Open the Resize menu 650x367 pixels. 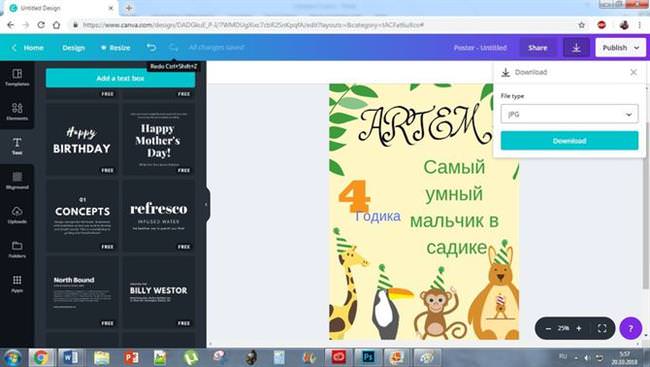coord(116,48)
